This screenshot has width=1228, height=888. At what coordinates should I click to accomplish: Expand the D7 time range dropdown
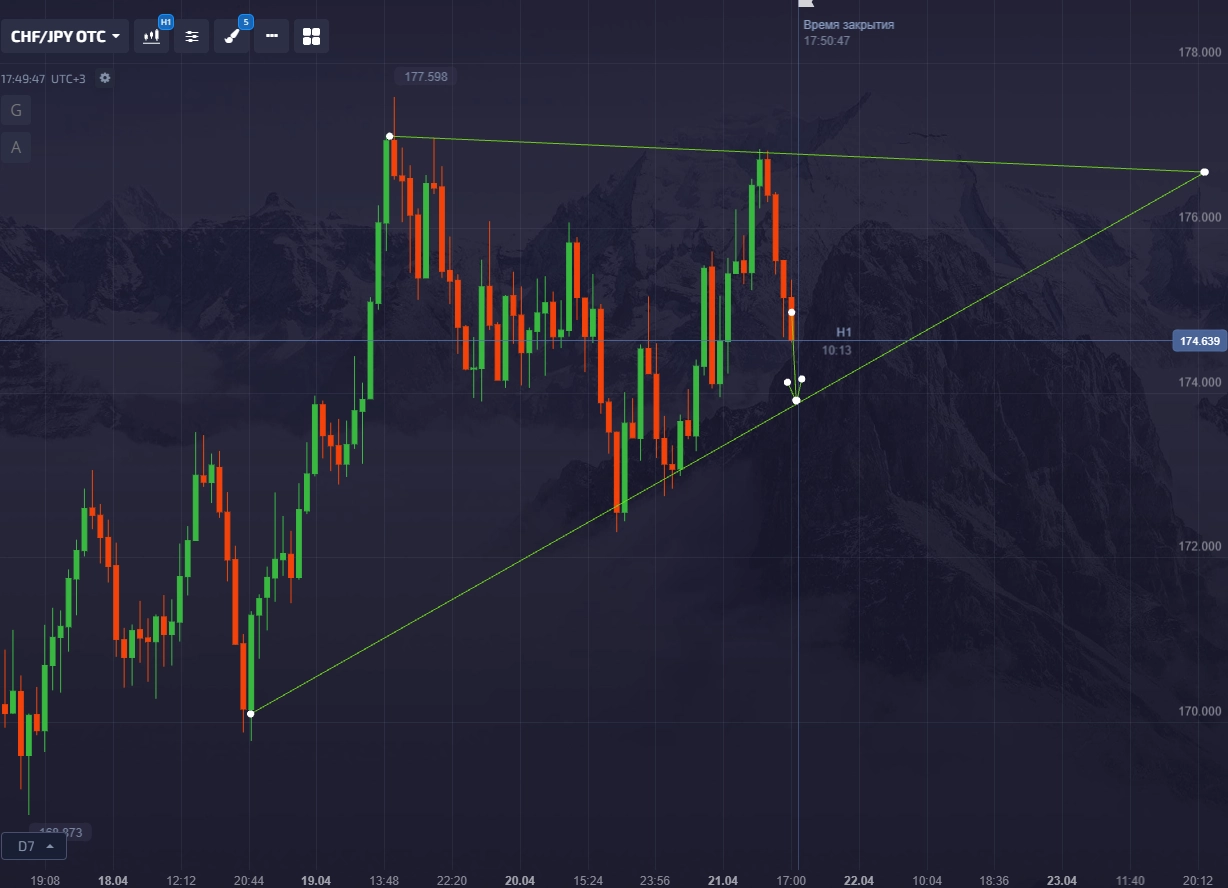click(34, 846)
